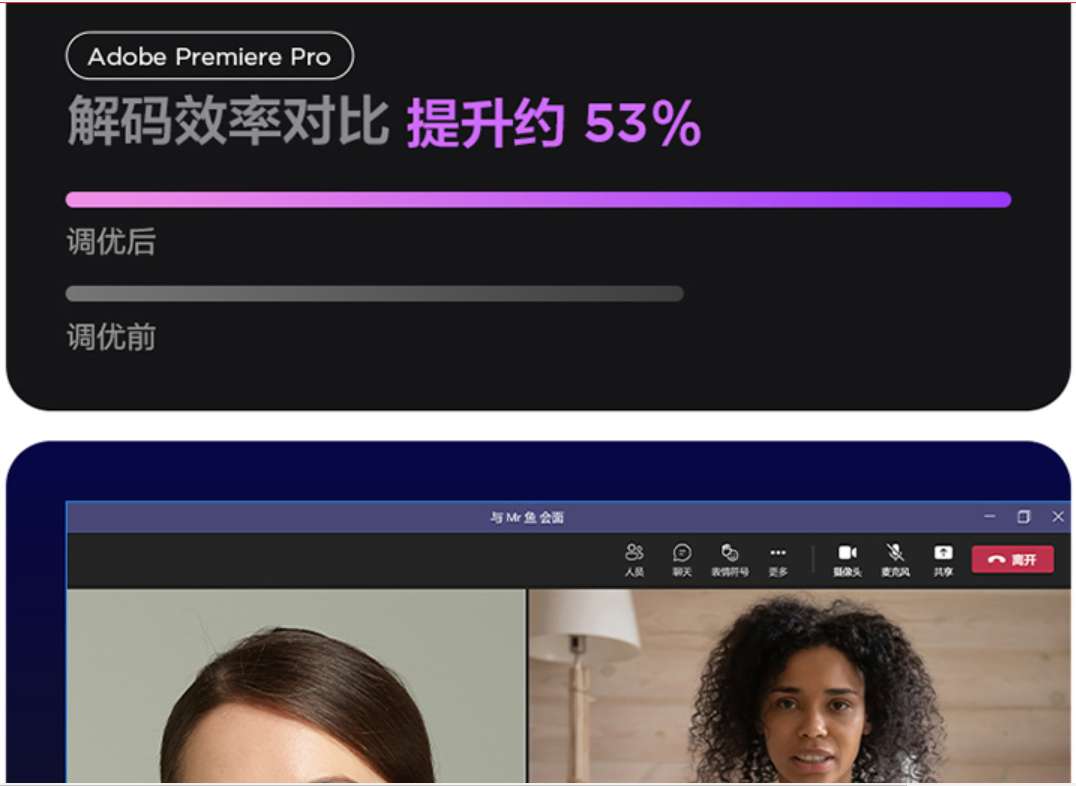Minimize the meeting window

(989, 516)
